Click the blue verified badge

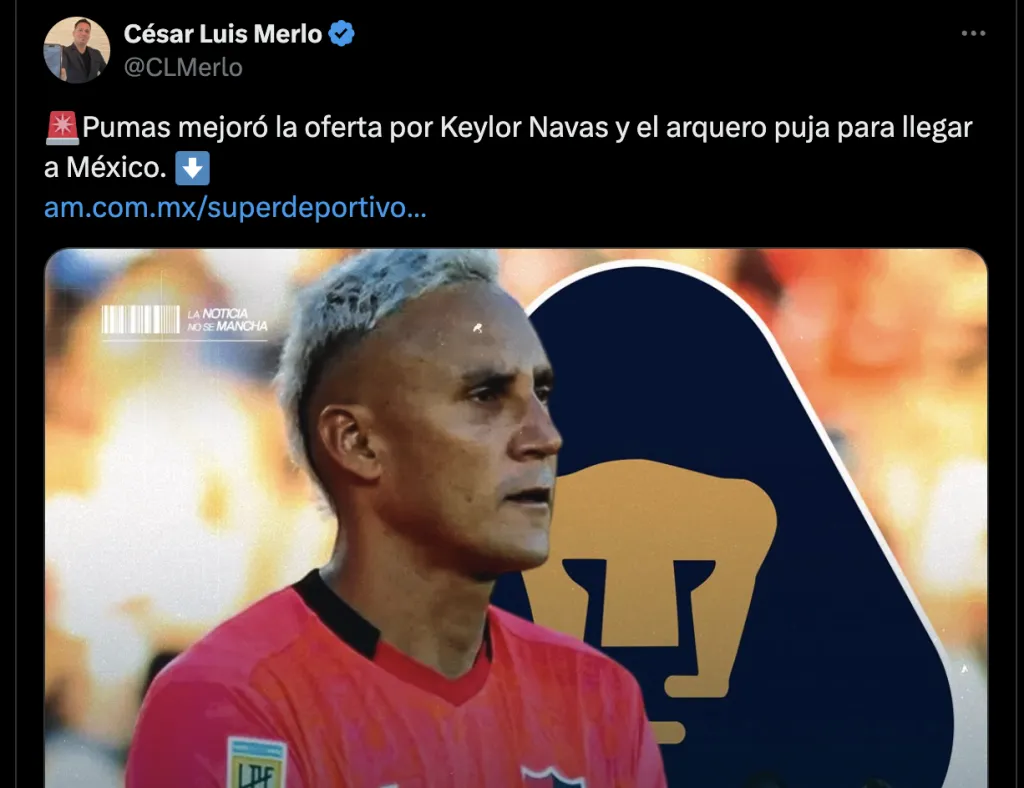pos(341,33)
